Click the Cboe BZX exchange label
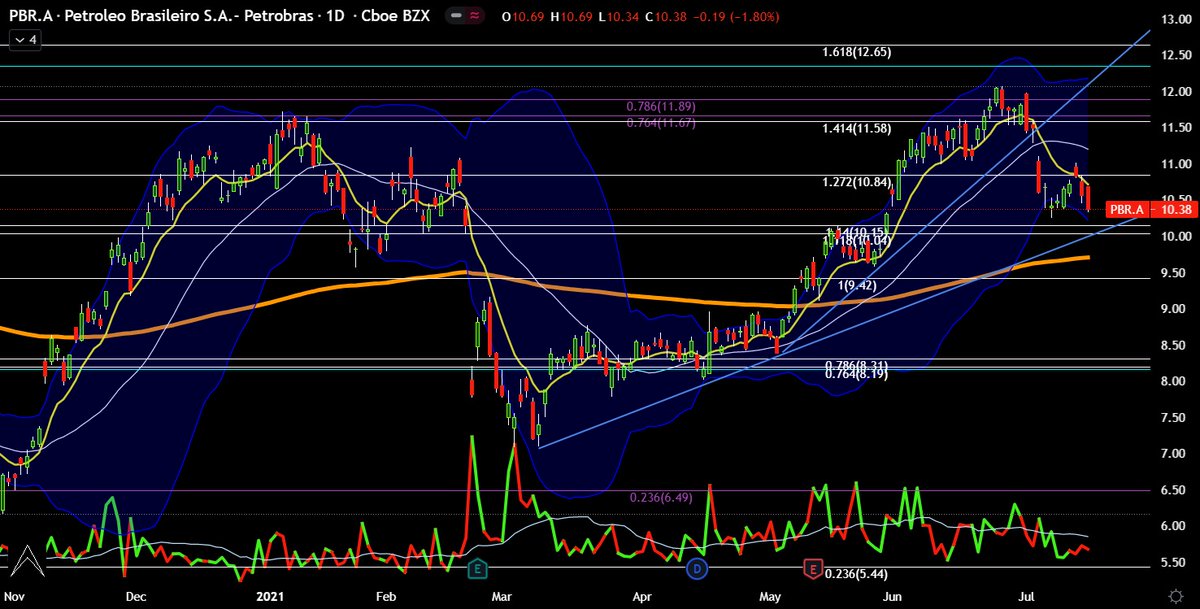This screenshot has height=609, width=1200. [x=398, y=16]
